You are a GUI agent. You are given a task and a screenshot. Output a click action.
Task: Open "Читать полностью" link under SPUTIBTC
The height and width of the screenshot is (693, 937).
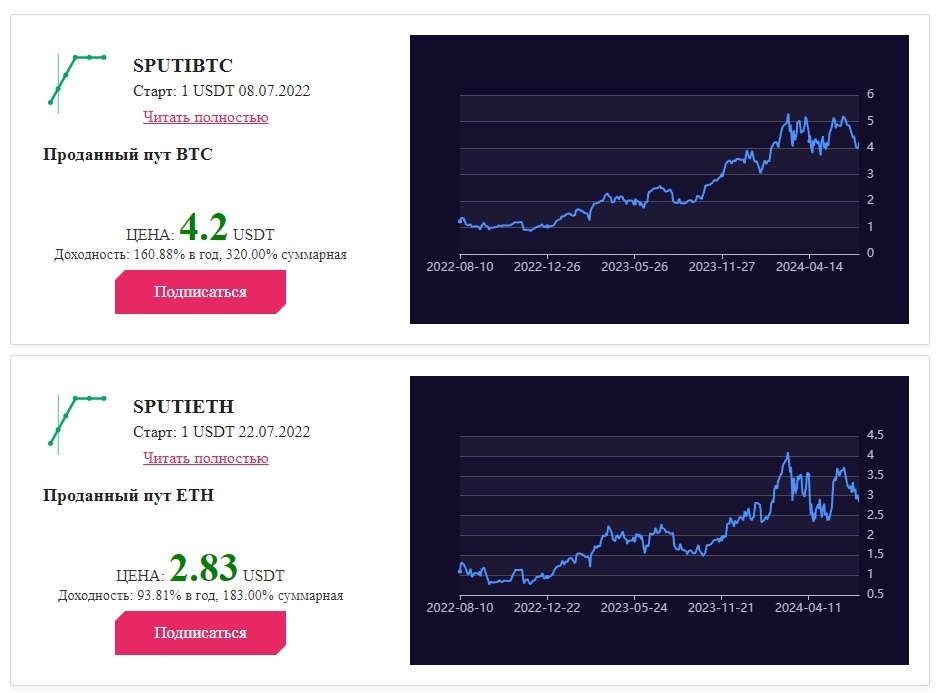coord(206,117)
